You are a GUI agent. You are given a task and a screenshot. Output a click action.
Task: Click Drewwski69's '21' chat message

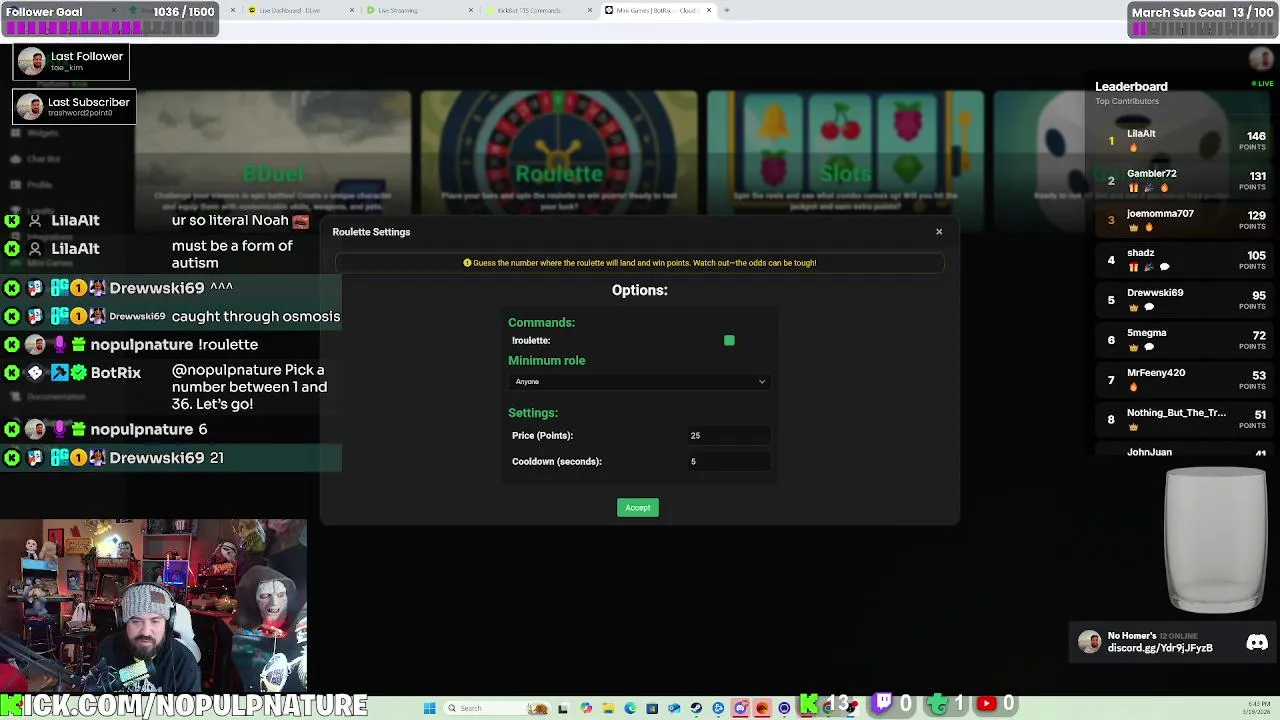[216, 457]
